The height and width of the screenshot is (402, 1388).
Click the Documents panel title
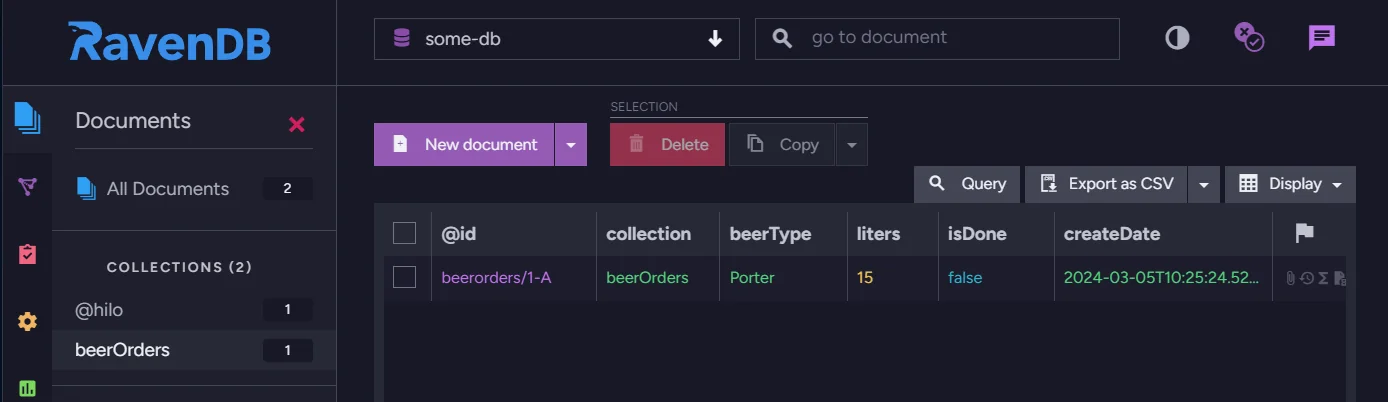(x=133, y=120)
